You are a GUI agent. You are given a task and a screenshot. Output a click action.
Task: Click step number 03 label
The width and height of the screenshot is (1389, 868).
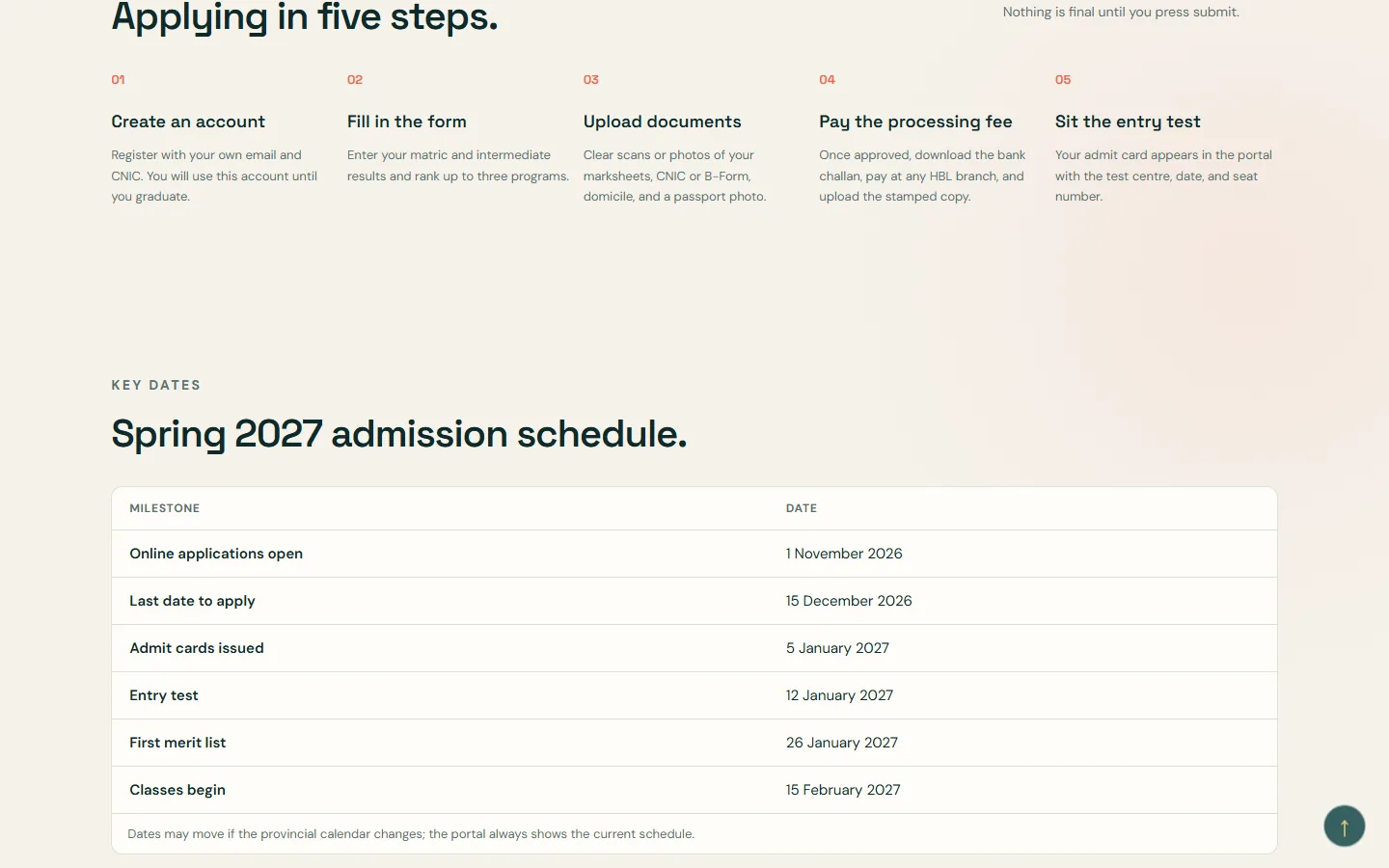tap(591, 80)
